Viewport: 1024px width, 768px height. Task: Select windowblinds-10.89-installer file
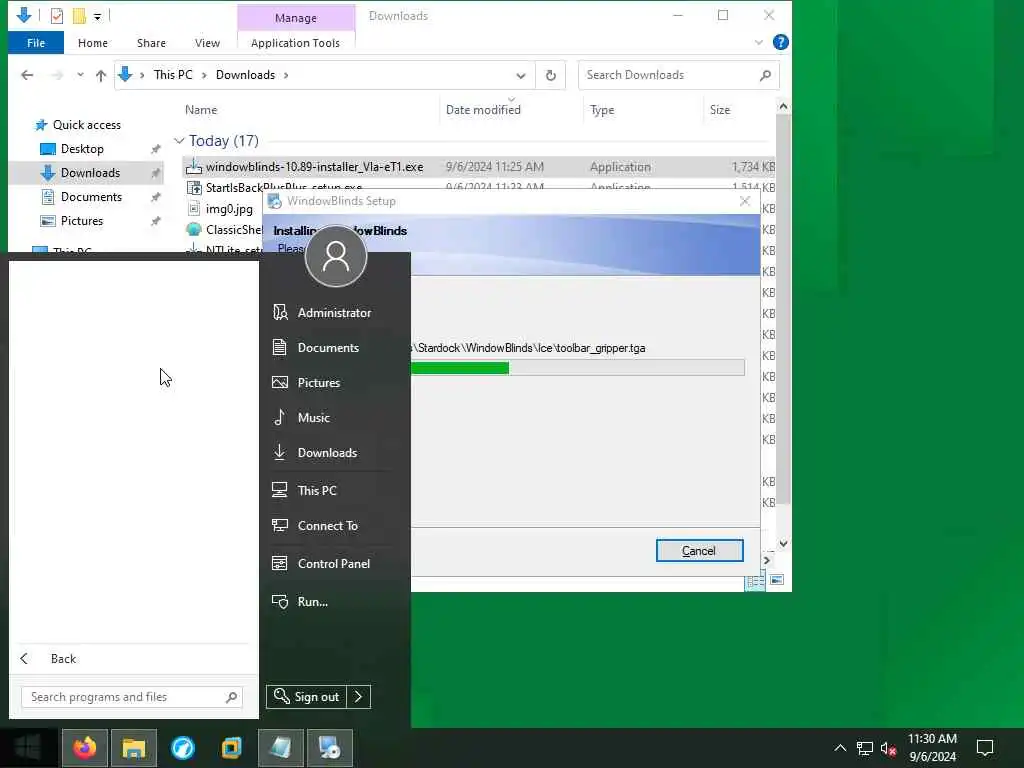click(315, 167)
